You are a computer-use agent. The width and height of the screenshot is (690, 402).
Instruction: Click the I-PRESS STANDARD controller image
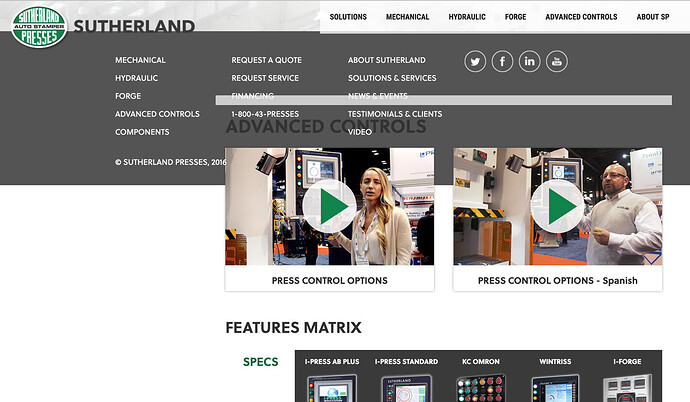point(406,387)
